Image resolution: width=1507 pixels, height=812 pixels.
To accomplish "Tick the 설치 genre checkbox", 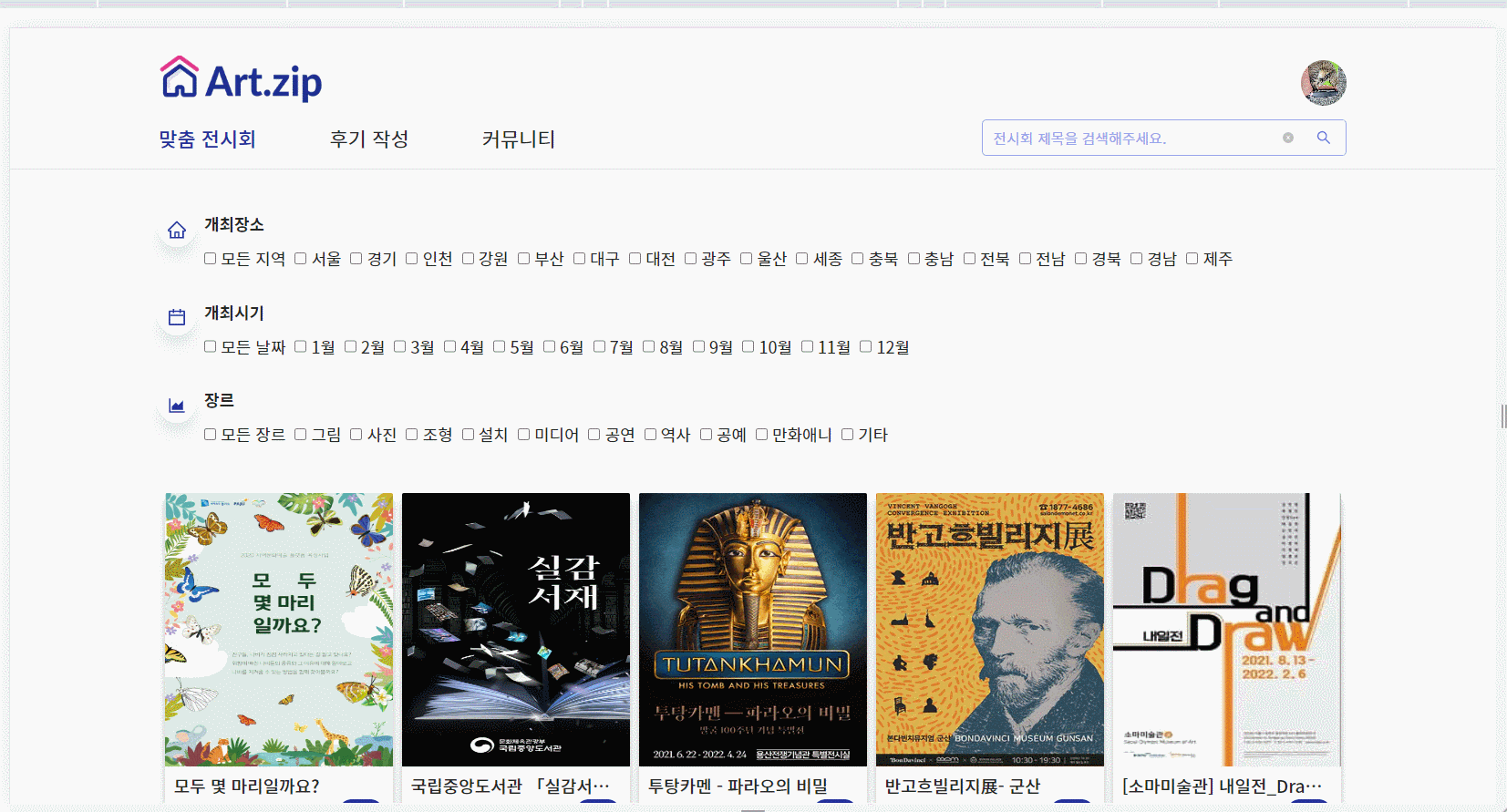I will coord(469,435).
